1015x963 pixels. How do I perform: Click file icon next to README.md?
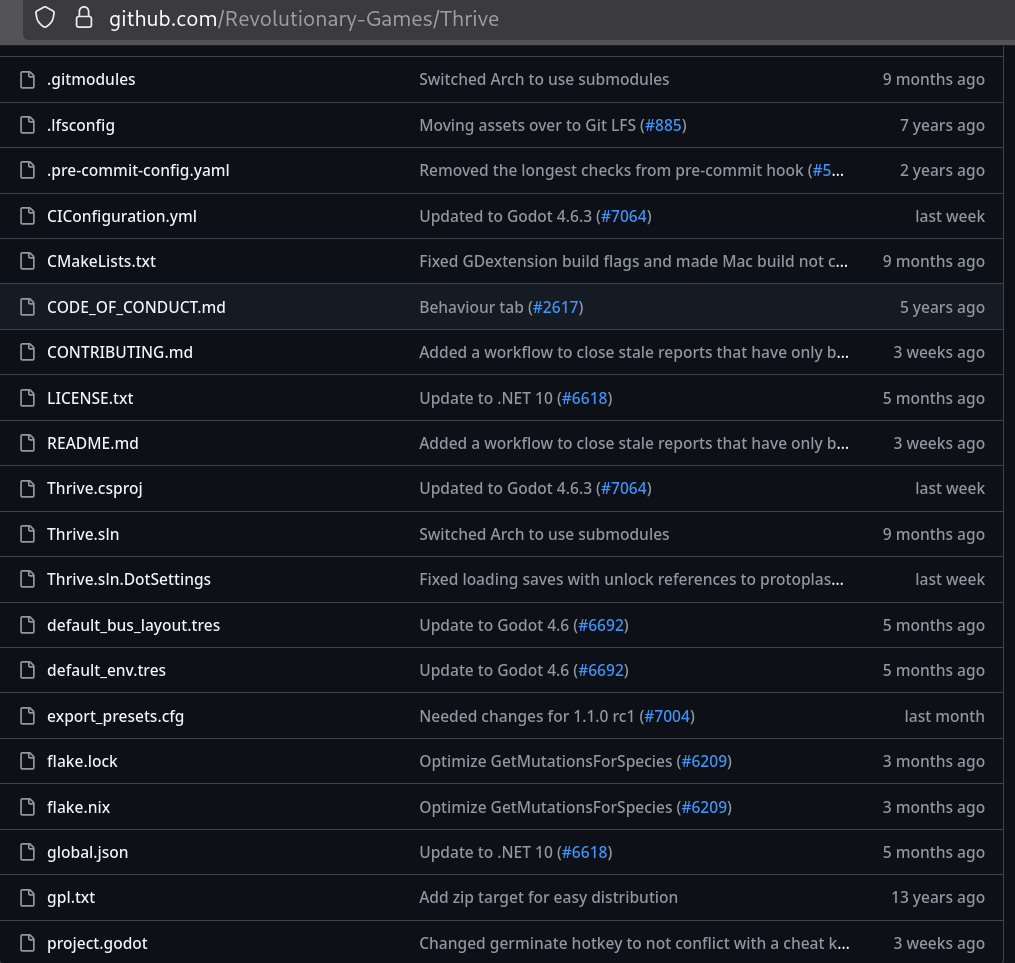click(x=27, y=443)
